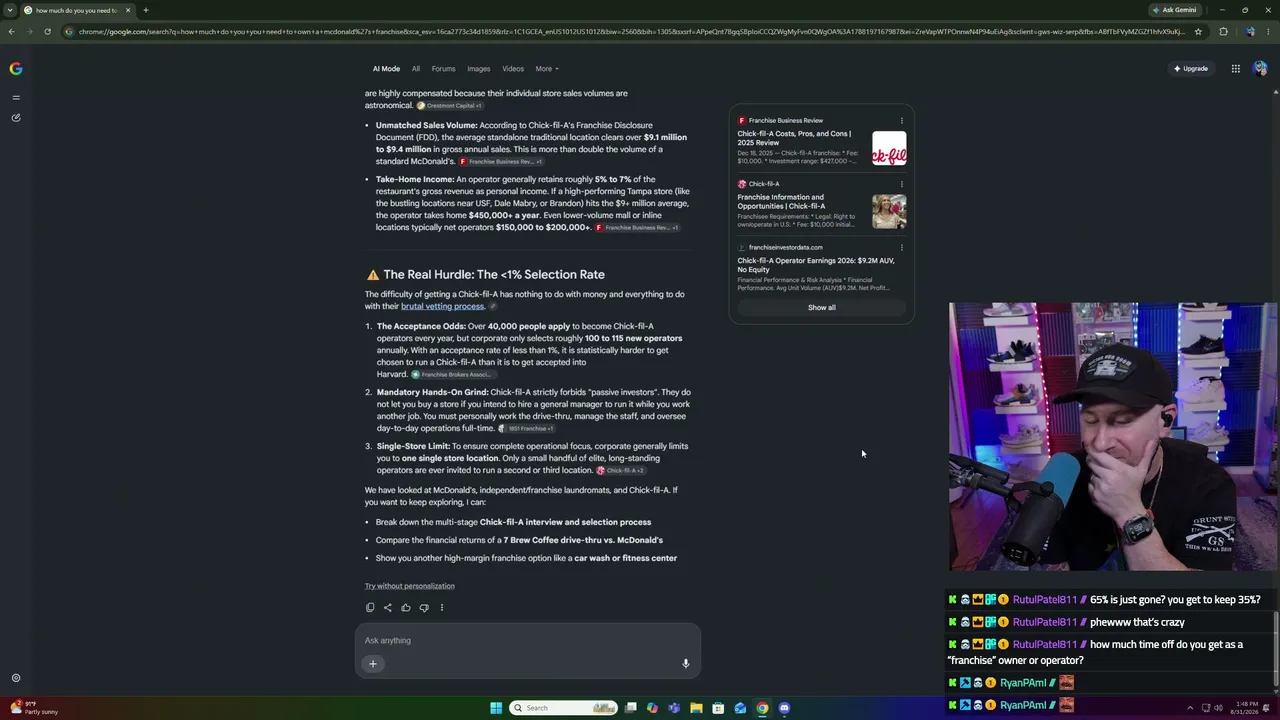Click the 'Ask anything' input field
Viewport: 1280px width, 720px height.
[x=528, y=640]
